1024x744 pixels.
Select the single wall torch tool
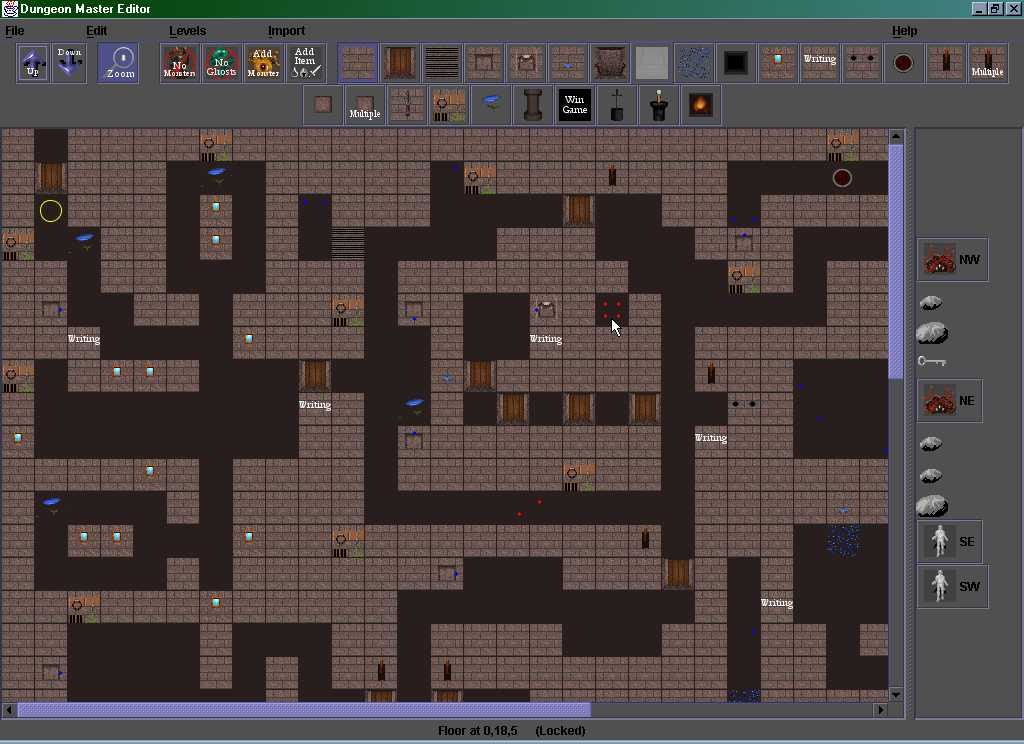945,63
